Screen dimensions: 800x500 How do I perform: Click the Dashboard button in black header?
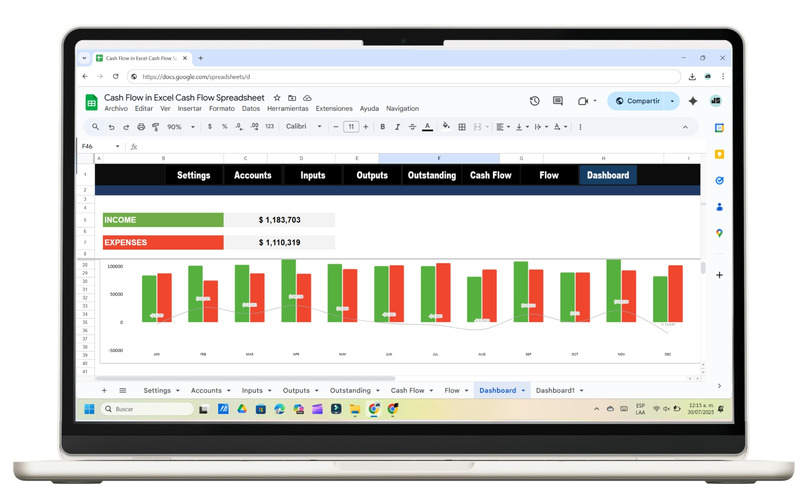[608, 175]
